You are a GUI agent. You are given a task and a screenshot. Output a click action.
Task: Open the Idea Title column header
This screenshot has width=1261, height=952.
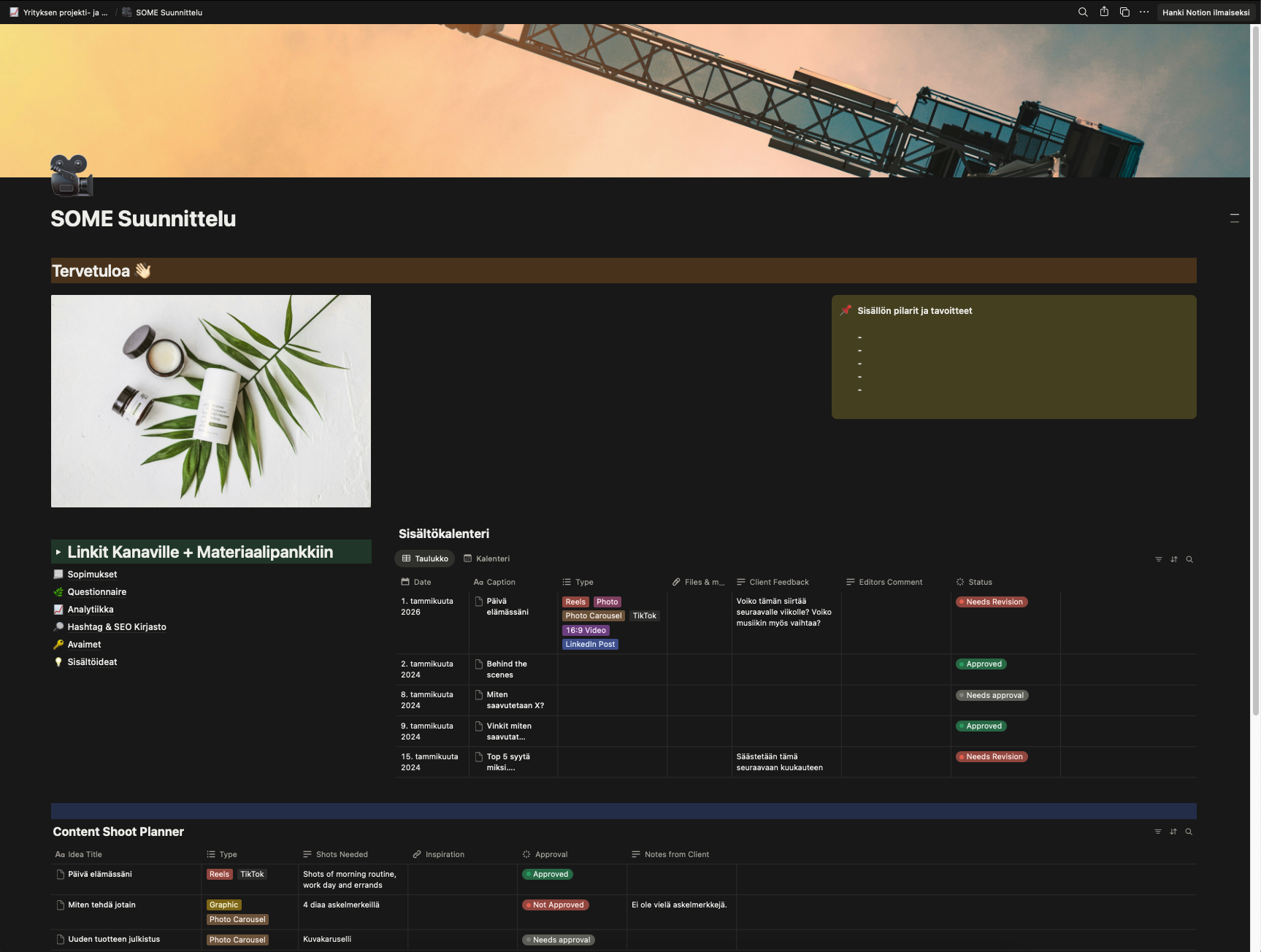tap(126, 855)
